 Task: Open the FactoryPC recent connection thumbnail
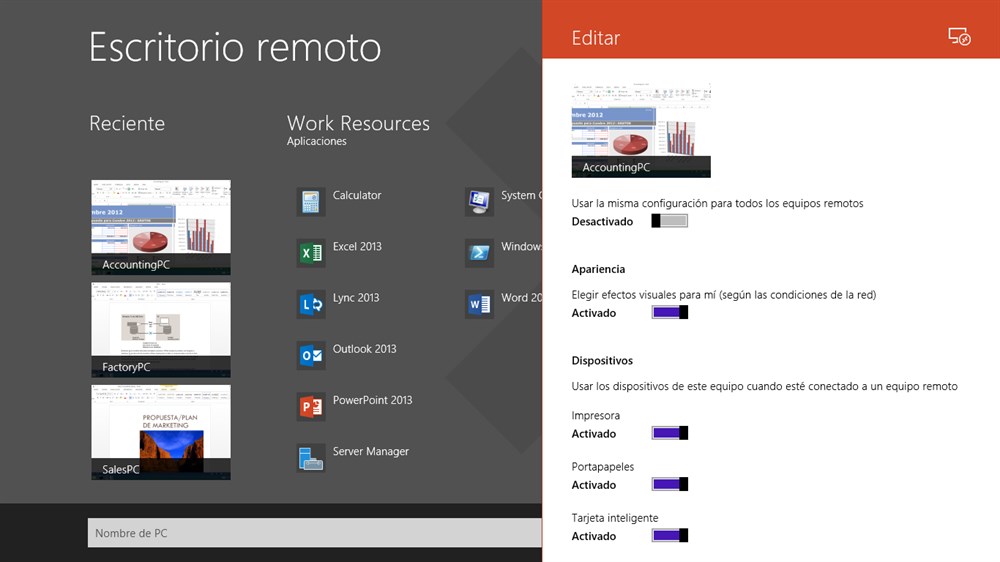pos(161,329)
